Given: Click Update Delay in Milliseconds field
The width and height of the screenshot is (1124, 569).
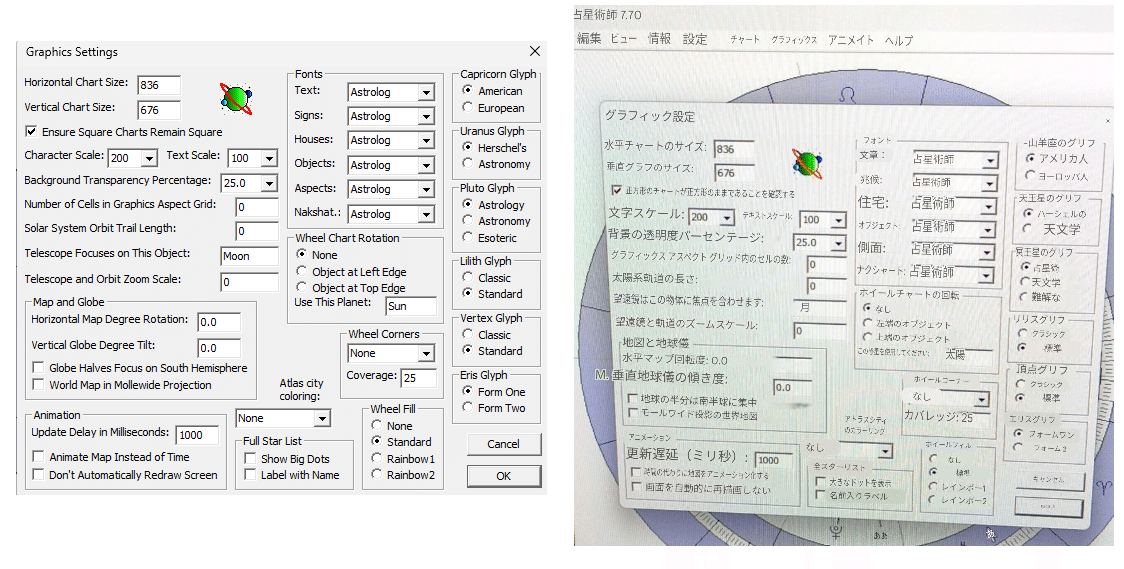Looking at the screenshot, I should (196, 435).
